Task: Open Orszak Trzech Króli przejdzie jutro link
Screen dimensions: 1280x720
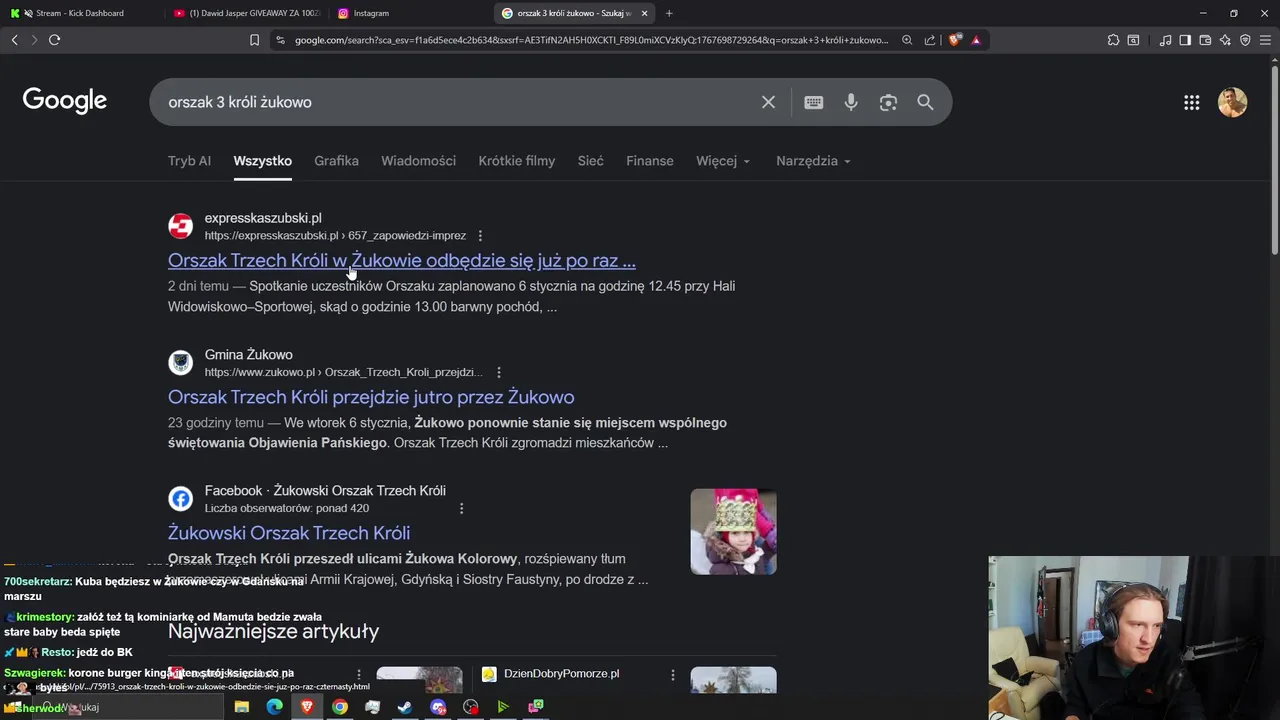Action: click(371, 397)
